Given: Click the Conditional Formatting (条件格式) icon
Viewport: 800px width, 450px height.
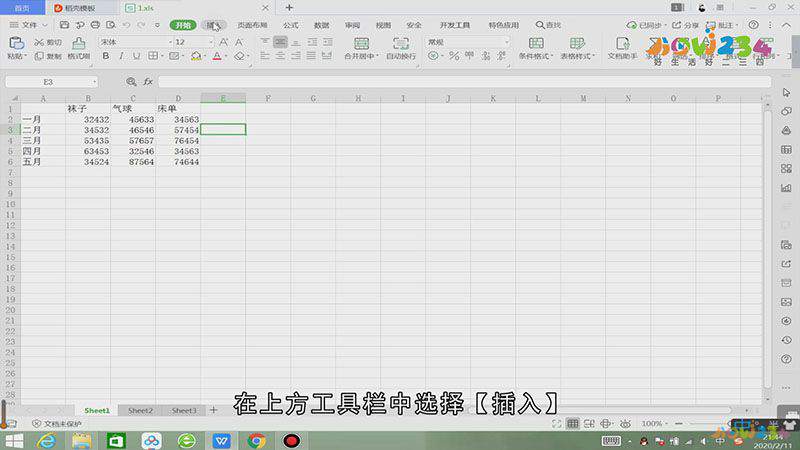Looking at the screenshot, I should (536, 43).
